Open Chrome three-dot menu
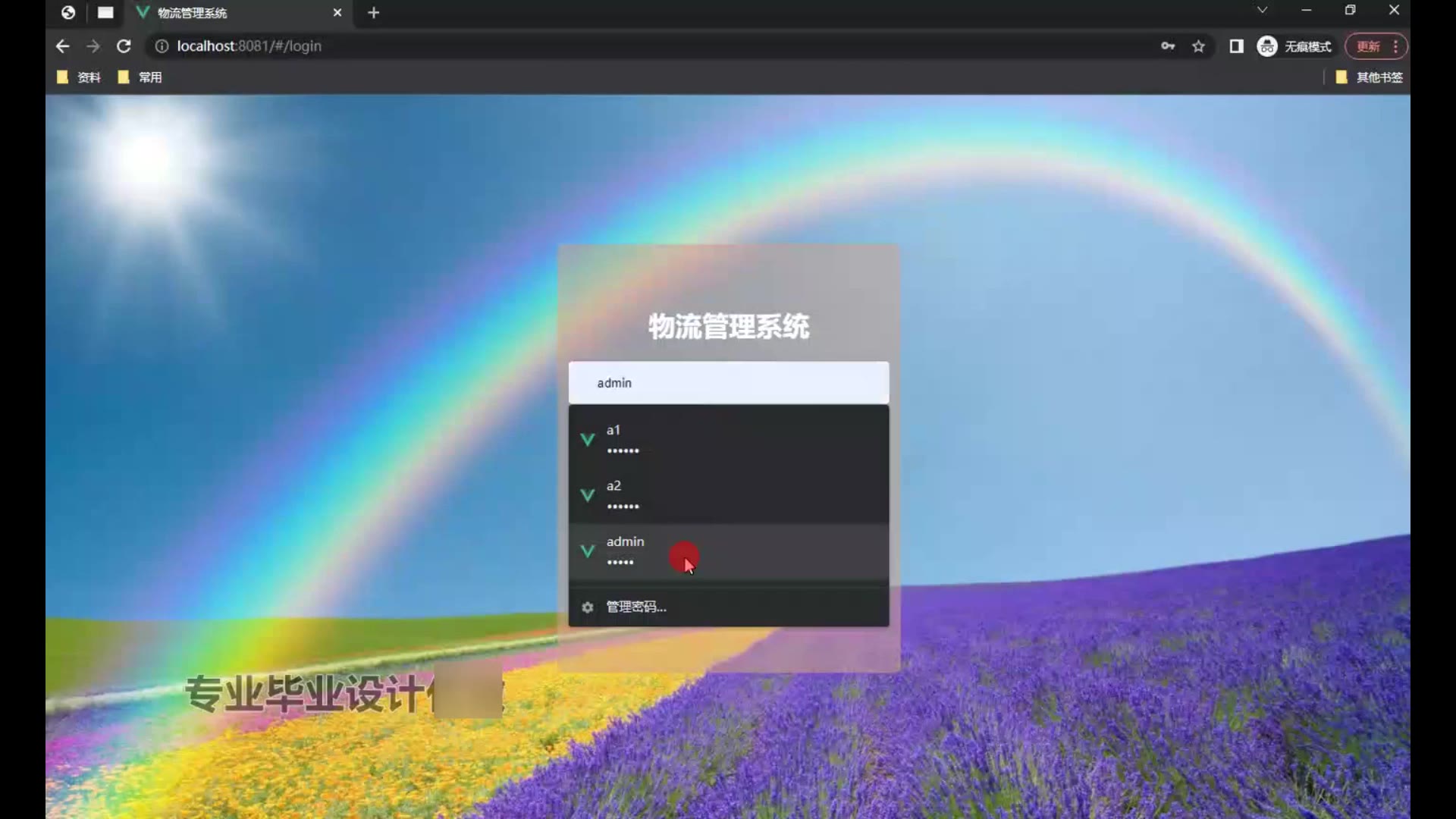The height and width of the screenshot is (819, 1456). coord(1395,46)
